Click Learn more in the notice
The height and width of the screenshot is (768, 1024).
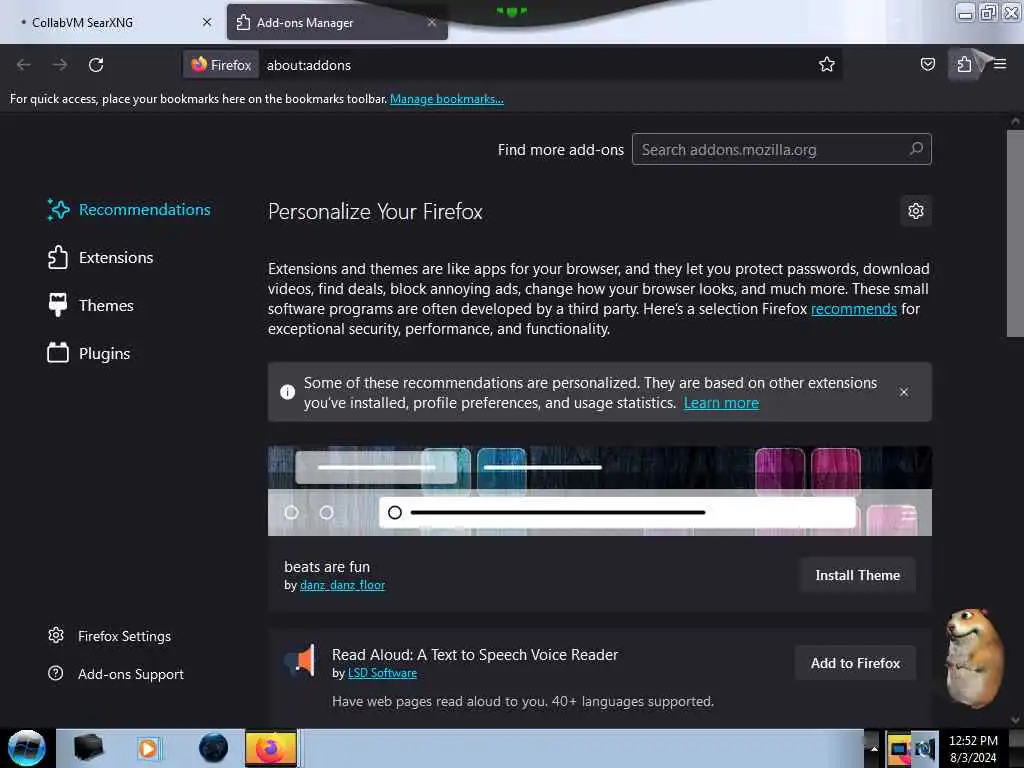tap(721, 402)
